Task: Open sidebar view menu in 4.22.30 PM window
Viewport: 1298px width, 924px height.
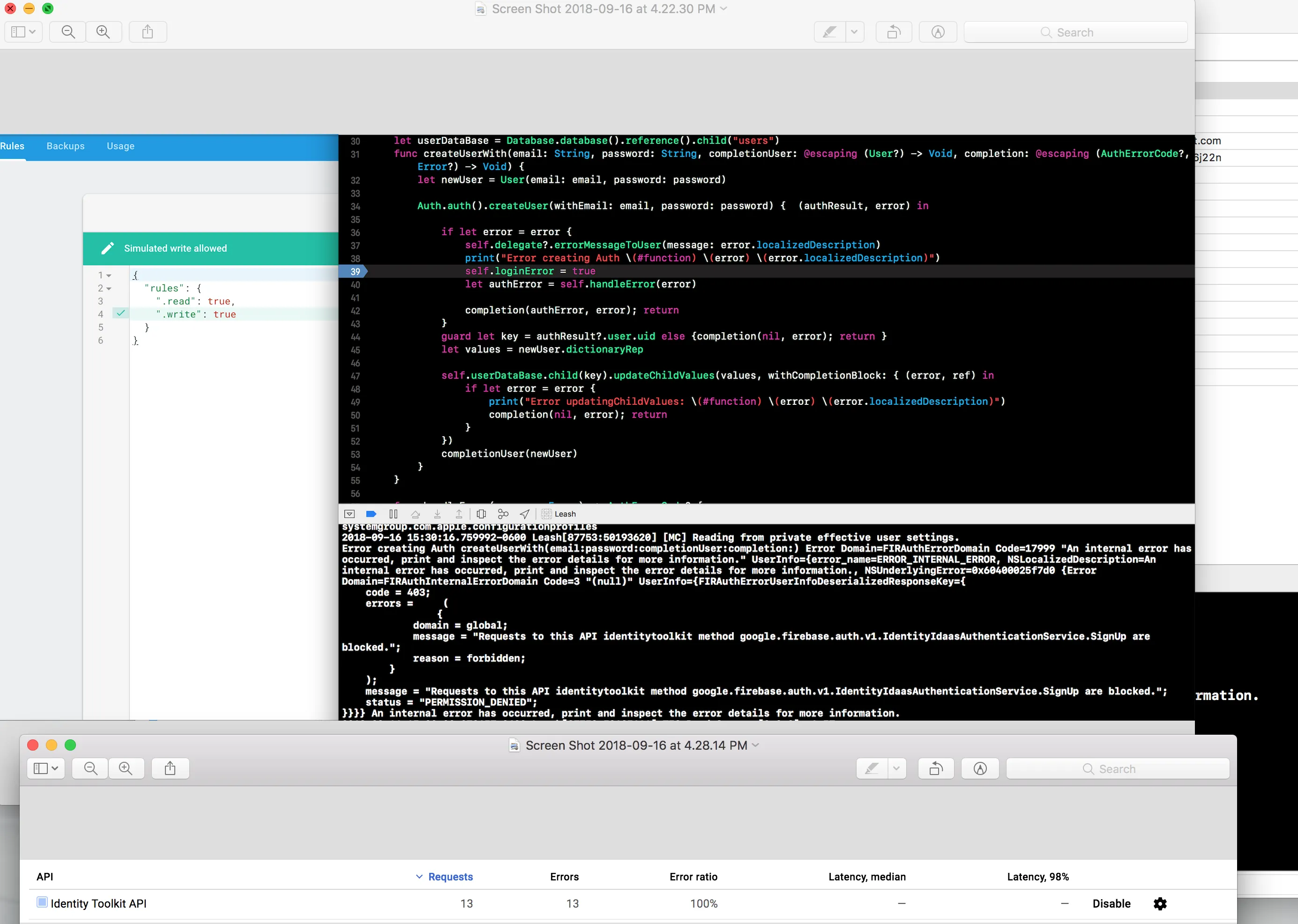Action: tap(24, 32)
